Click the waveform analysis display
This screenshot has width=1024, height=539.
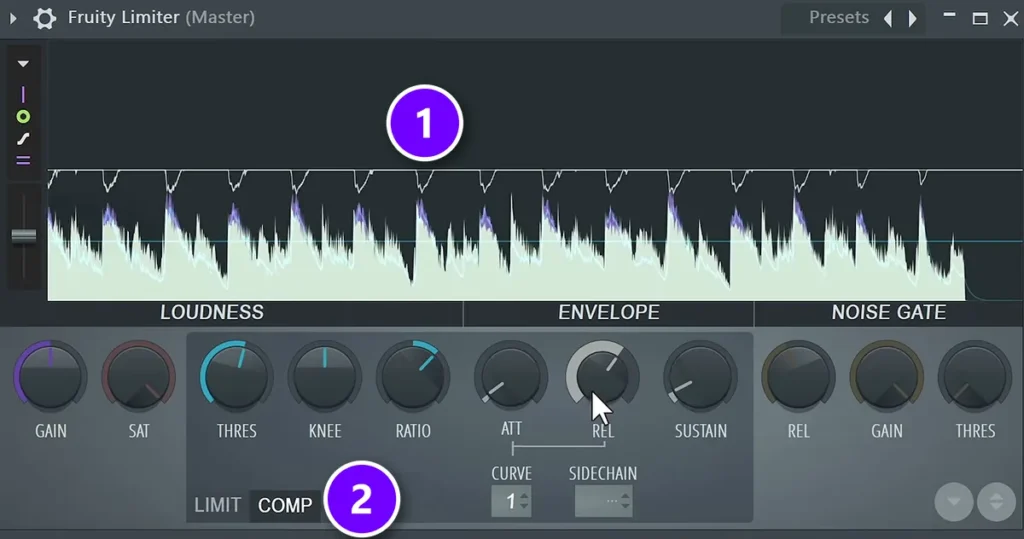[534, 173]
